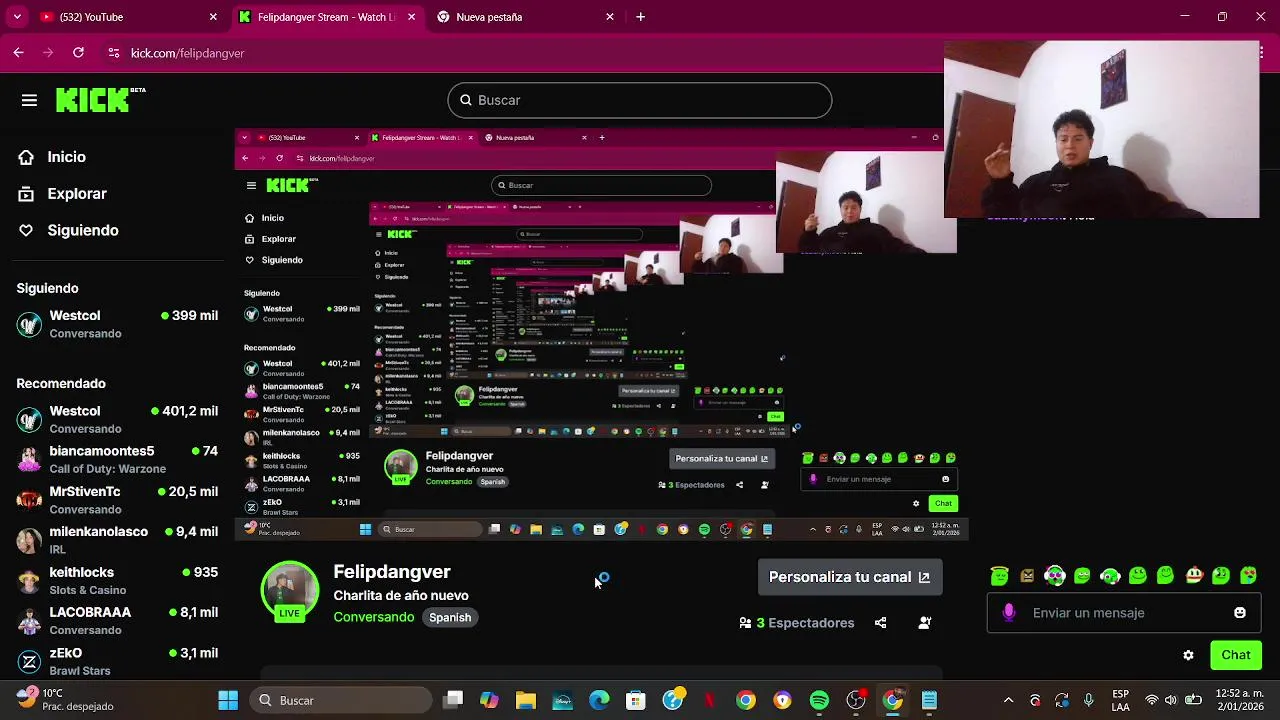Reload the page
Image resolution: width=1280 pixels, height=720 pixels.
coord(78,53)
